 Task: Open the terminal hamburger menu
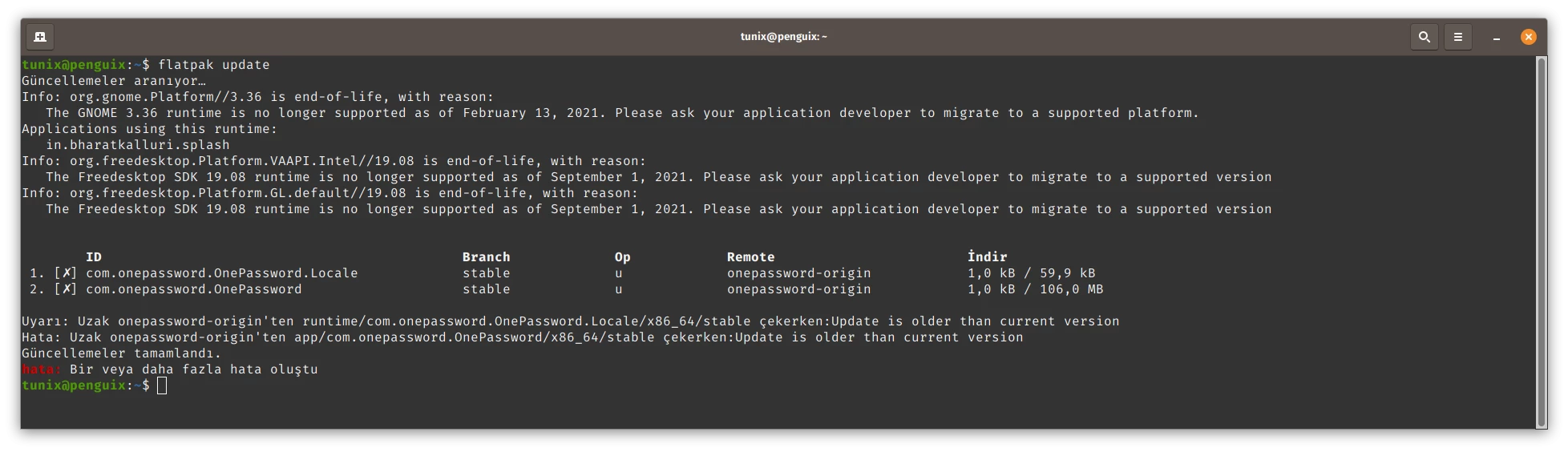1458,37
